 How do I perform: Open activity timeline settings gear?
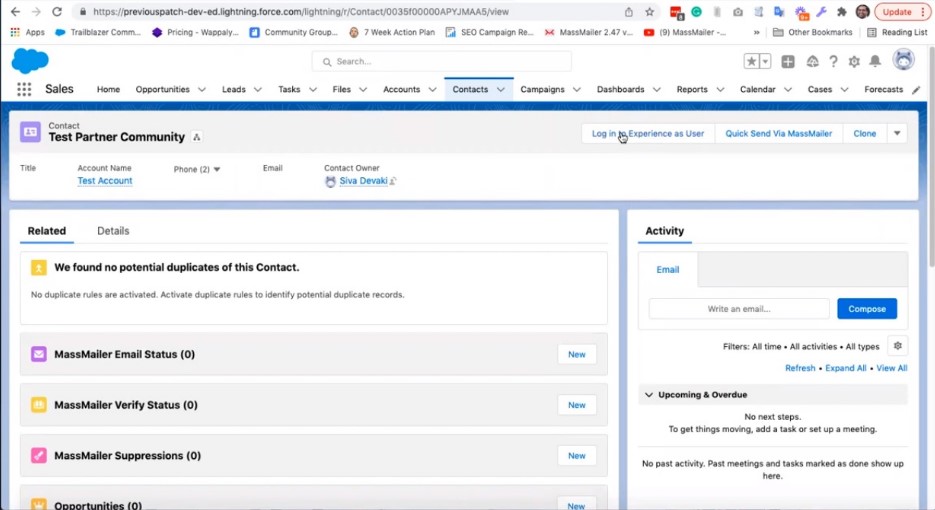point(897,346)
